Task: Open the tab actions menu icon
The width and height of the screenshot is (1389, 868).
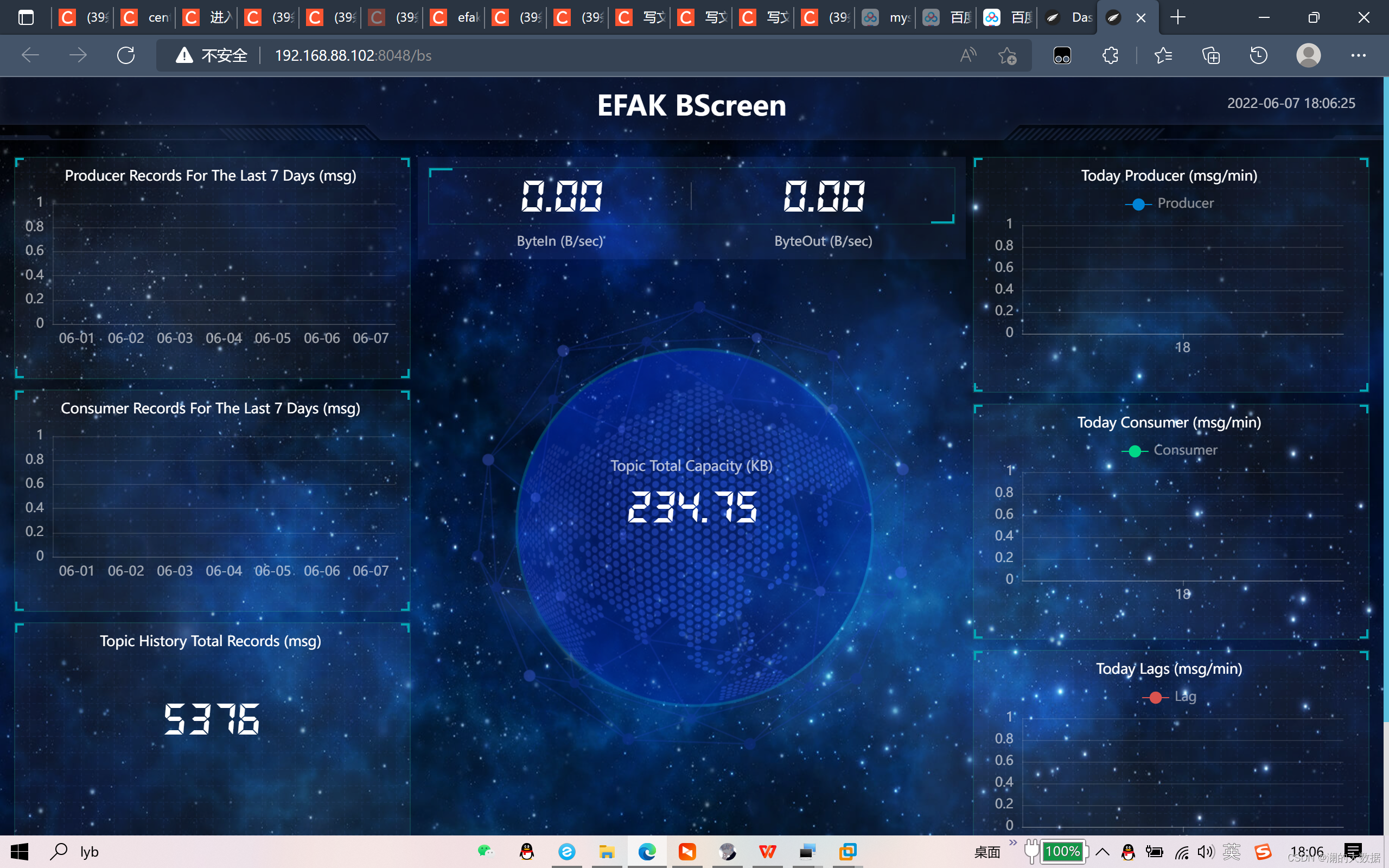Action: click(x=26, y=18)
